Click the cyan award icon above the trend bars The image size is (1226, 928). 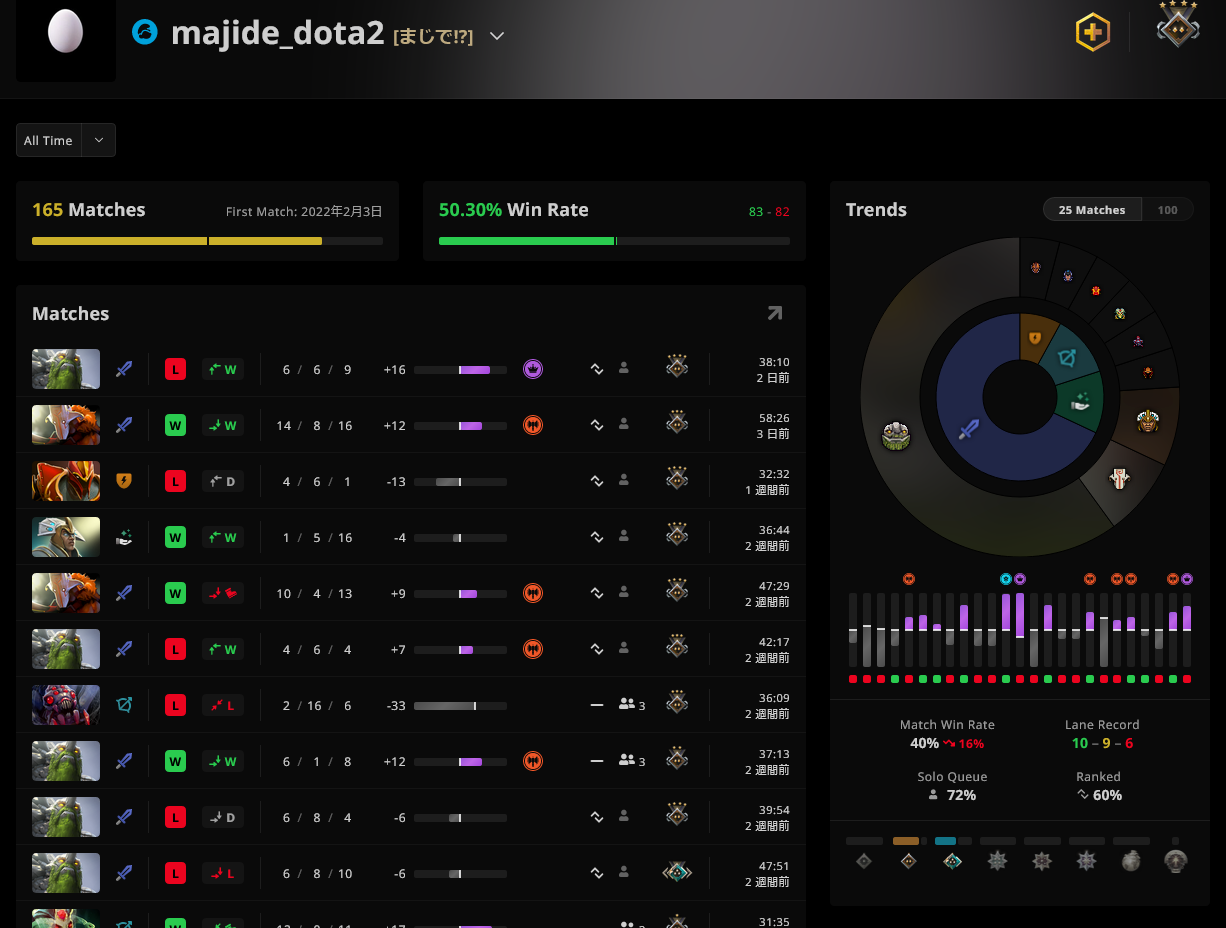click(x=1006, y=579)
